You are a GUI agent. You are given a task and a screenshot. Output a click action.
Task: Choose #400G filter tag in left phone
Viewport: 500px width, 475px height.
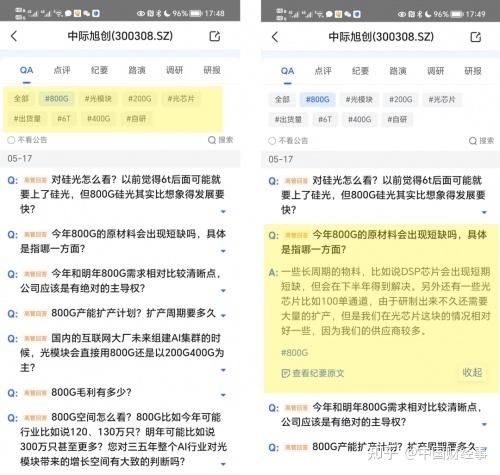coord(99,119)
